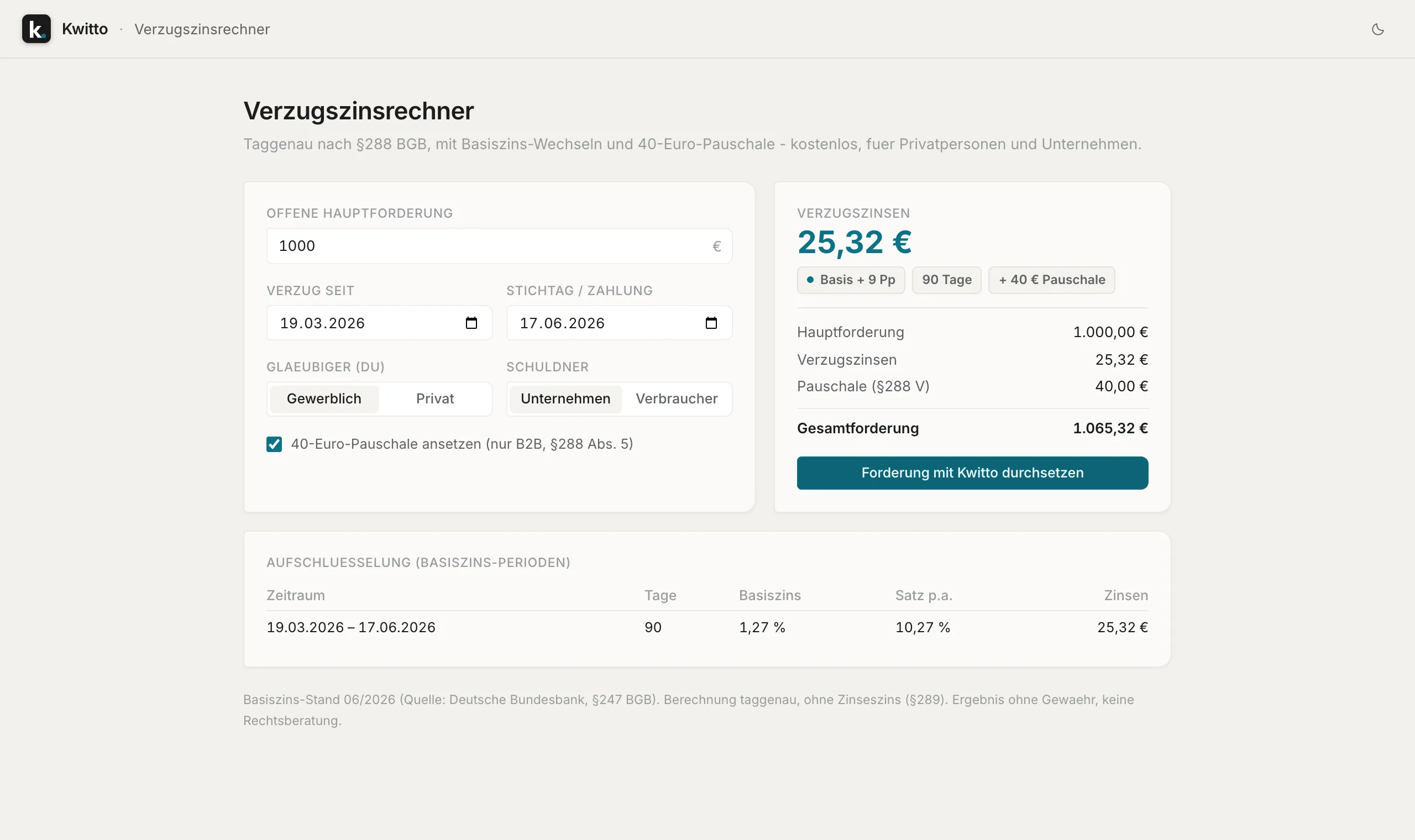1415x840 pixels.
Task: Click the Euro symbol in amount field
Action: [x=716, y=246]
